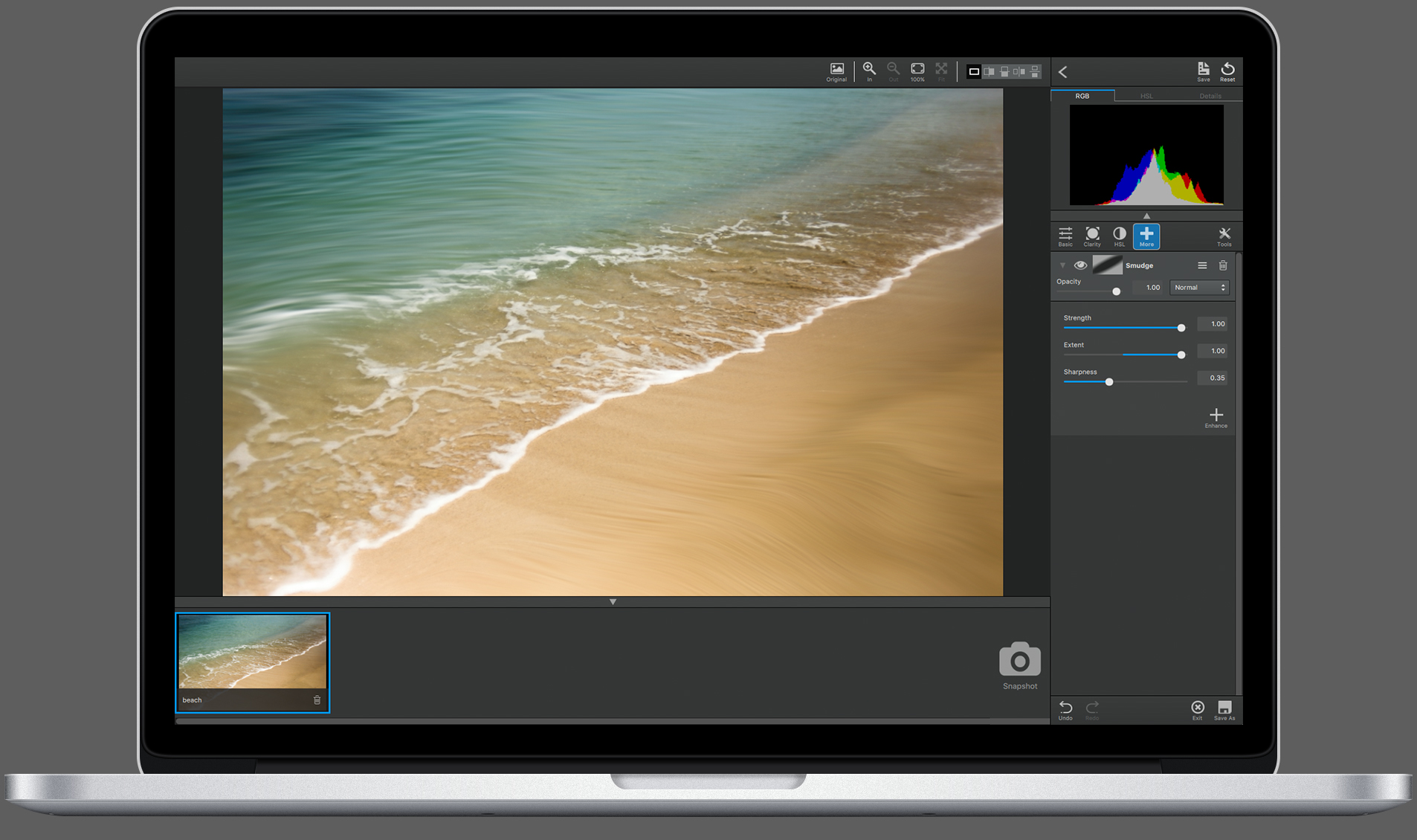Switch to the HSL histogram tab
The width and height of the screenshot is (1417, 840).
pyautogui.click(x=1146, y=96)
